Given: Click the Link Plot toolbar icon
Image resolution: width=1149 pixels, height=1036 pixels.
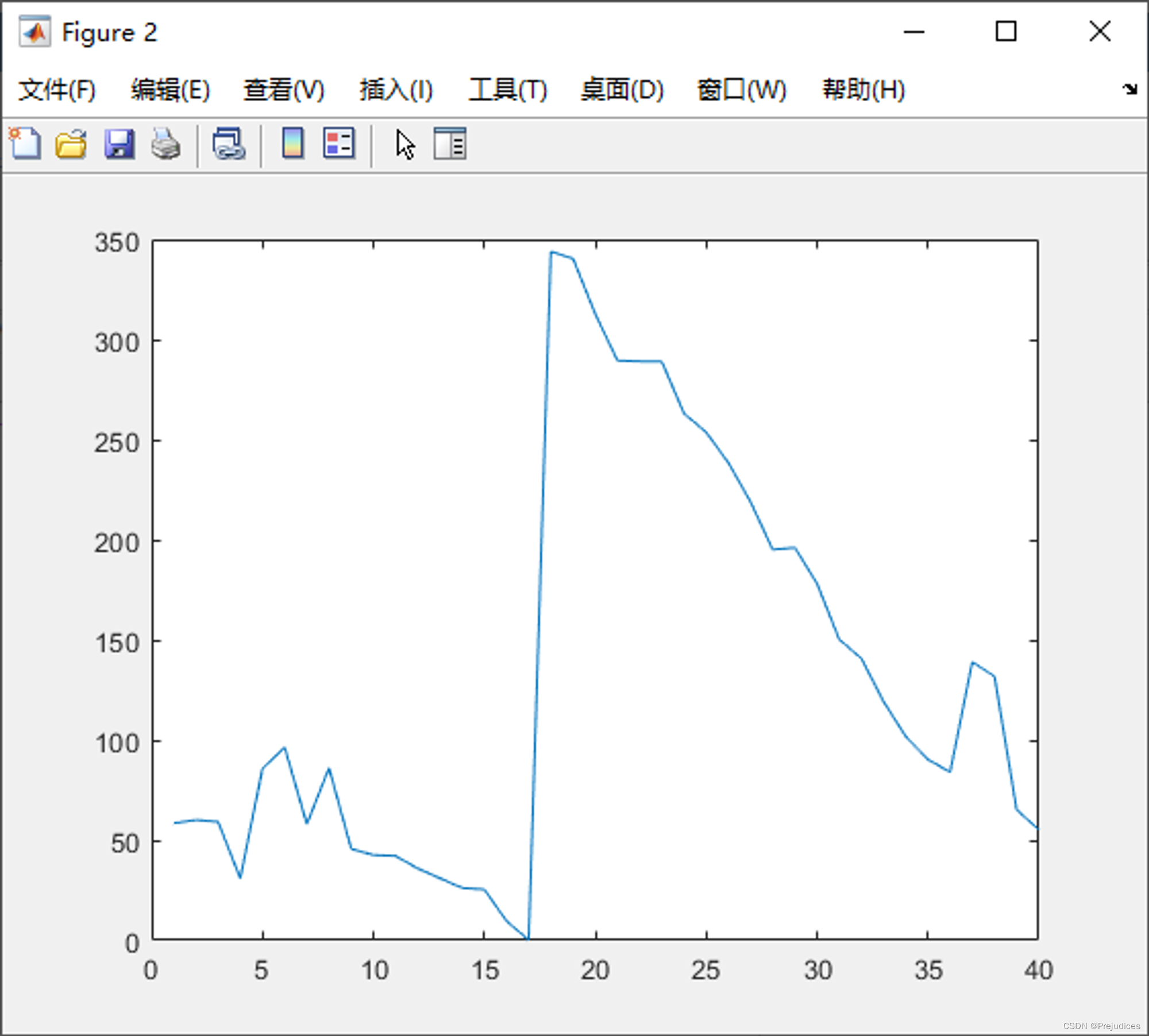Looking at the screenshot, I should point(229,144).
